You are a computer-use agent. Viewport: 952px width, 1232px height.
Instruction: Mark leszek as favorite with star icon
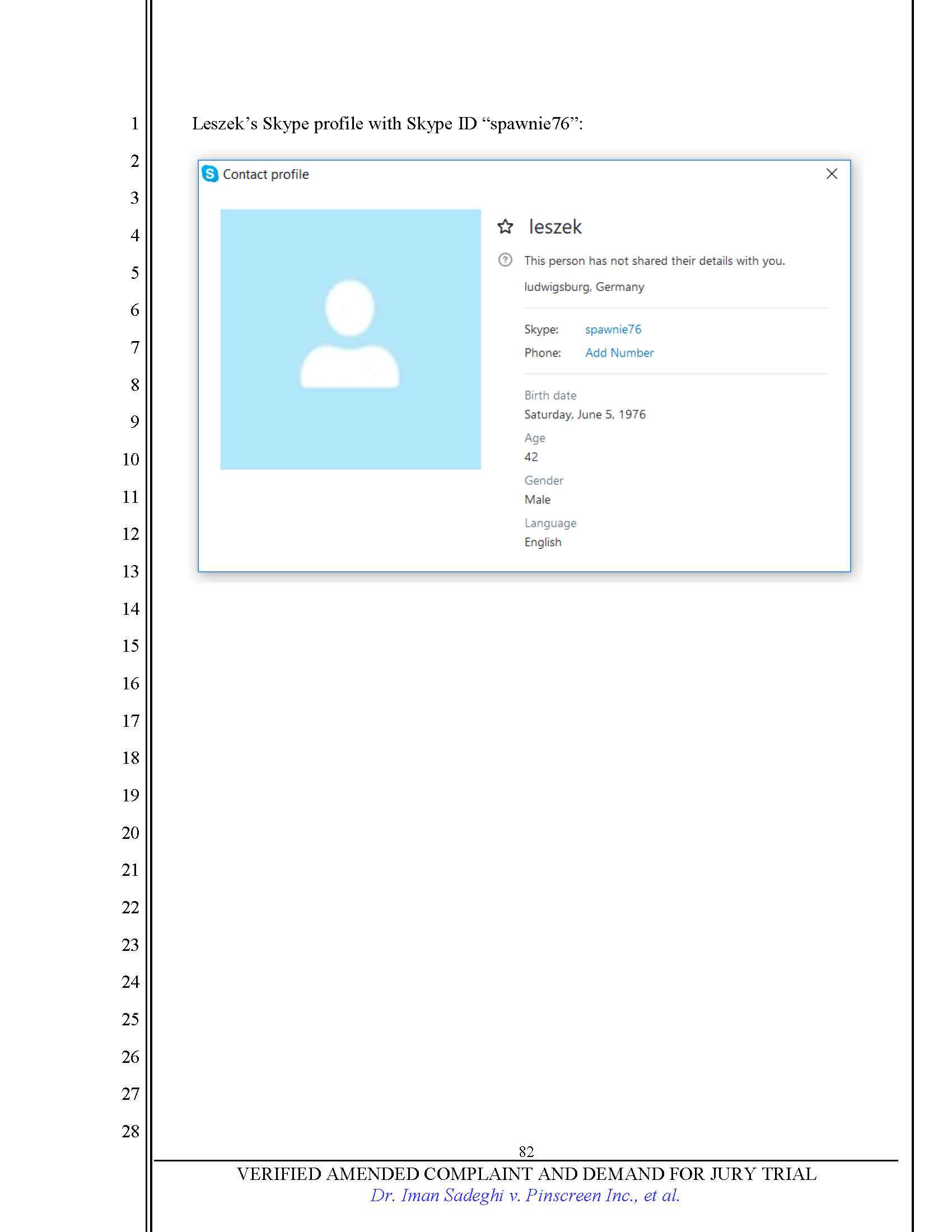click(505, 227)
